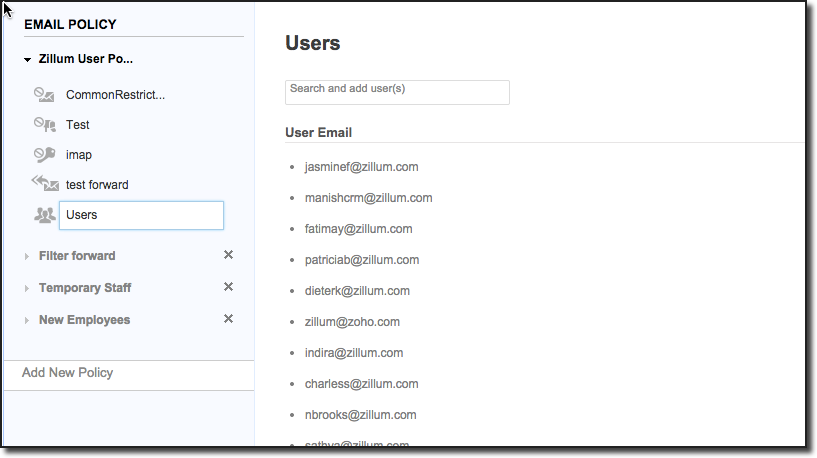Image resolution: width=817 pixels, height=458 pixels.
Task: Open the test forward item
Action: [x=97, y=185]
